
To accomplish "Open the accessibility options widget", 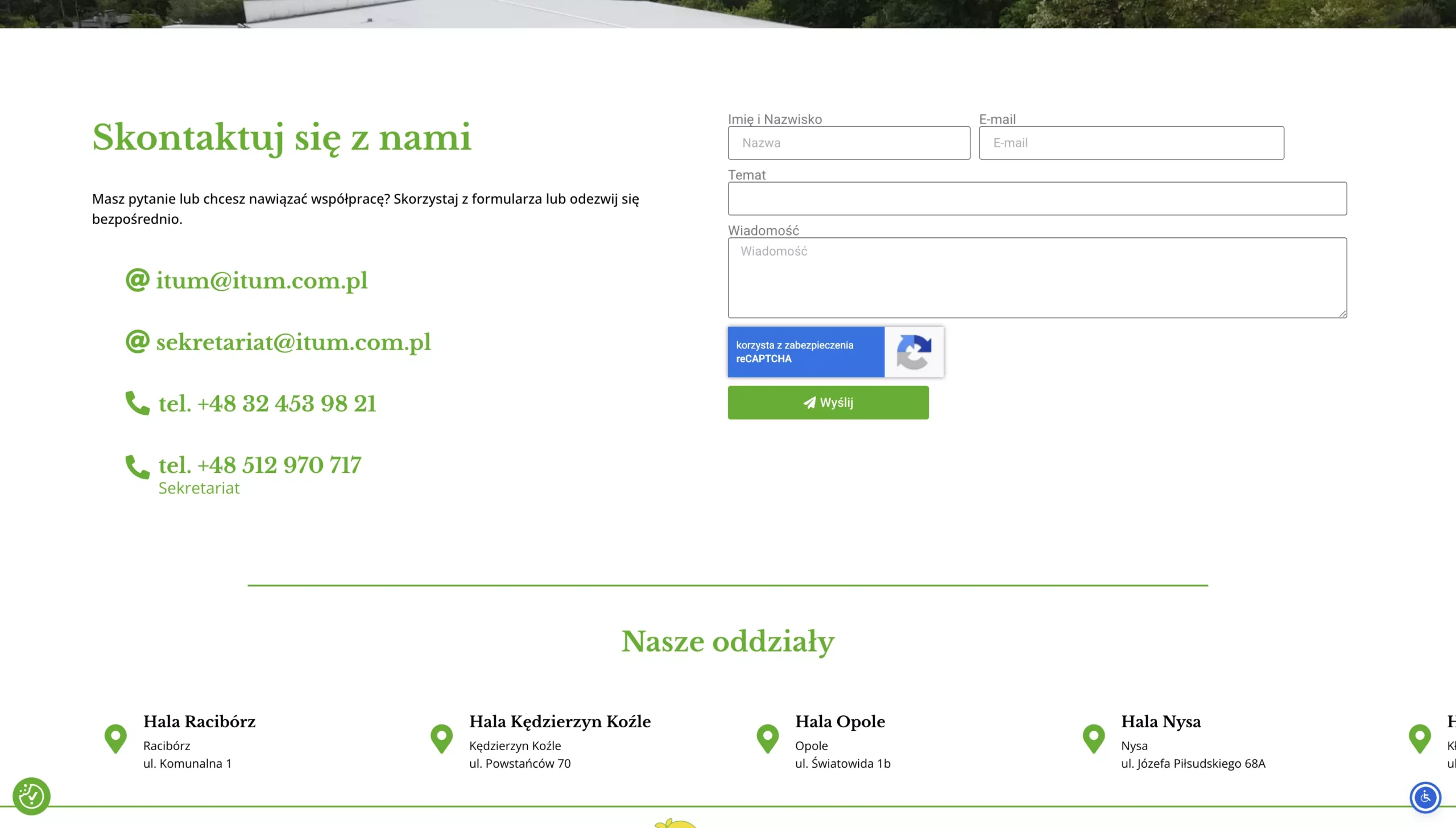I will pos(1425,797).
